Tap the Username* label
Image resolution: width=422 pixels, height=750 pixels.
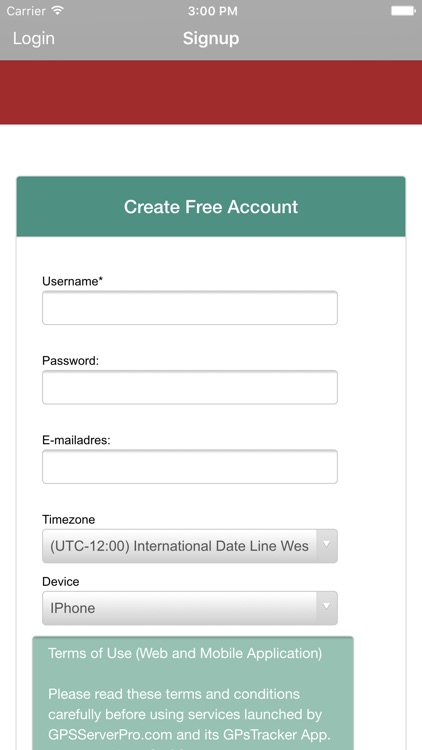(73, 281)
